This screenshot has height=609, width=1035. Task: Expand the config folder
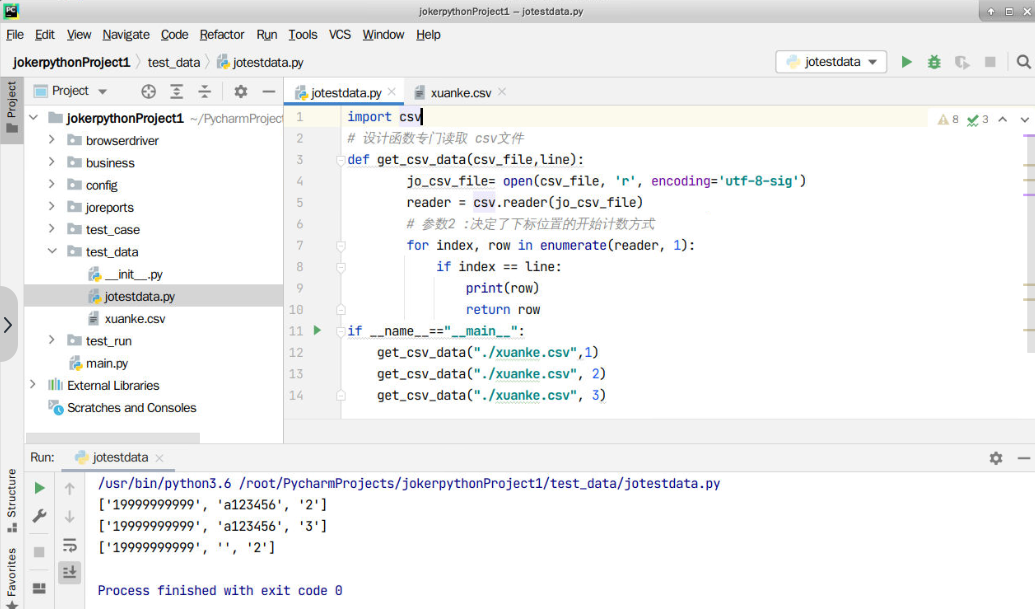click(51, 185)
